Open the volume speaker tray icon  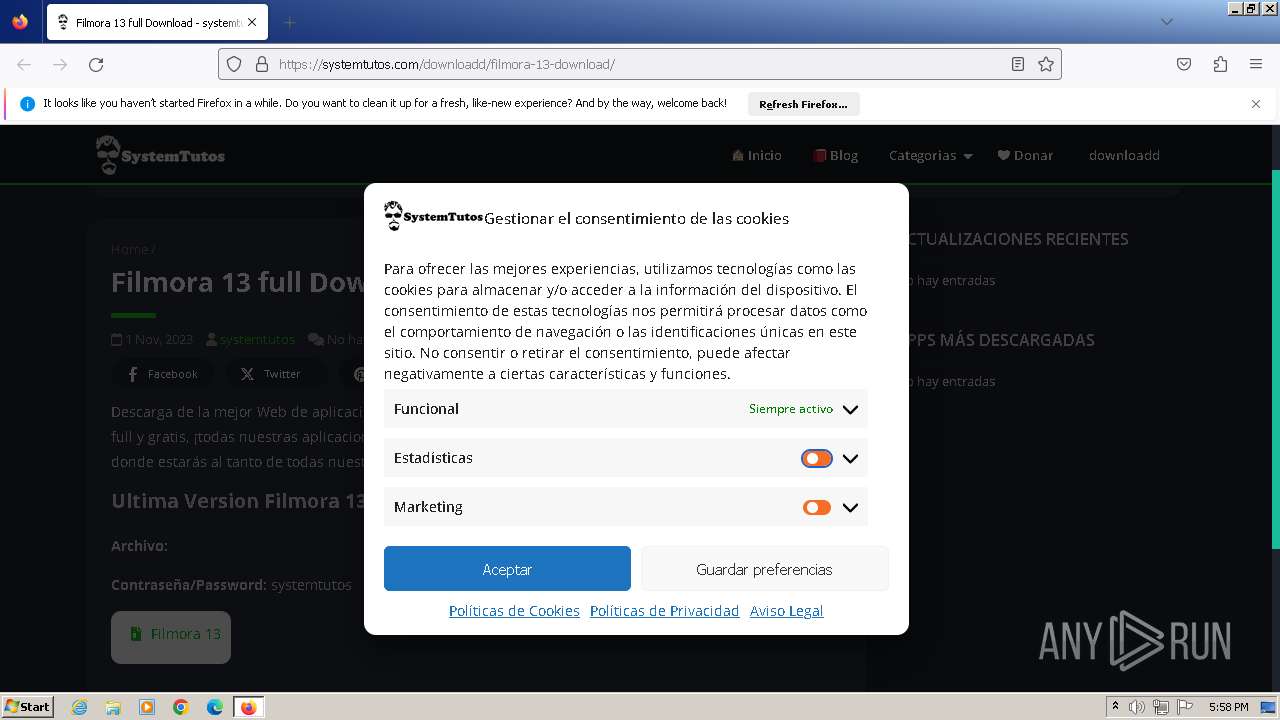(1137, 707)
